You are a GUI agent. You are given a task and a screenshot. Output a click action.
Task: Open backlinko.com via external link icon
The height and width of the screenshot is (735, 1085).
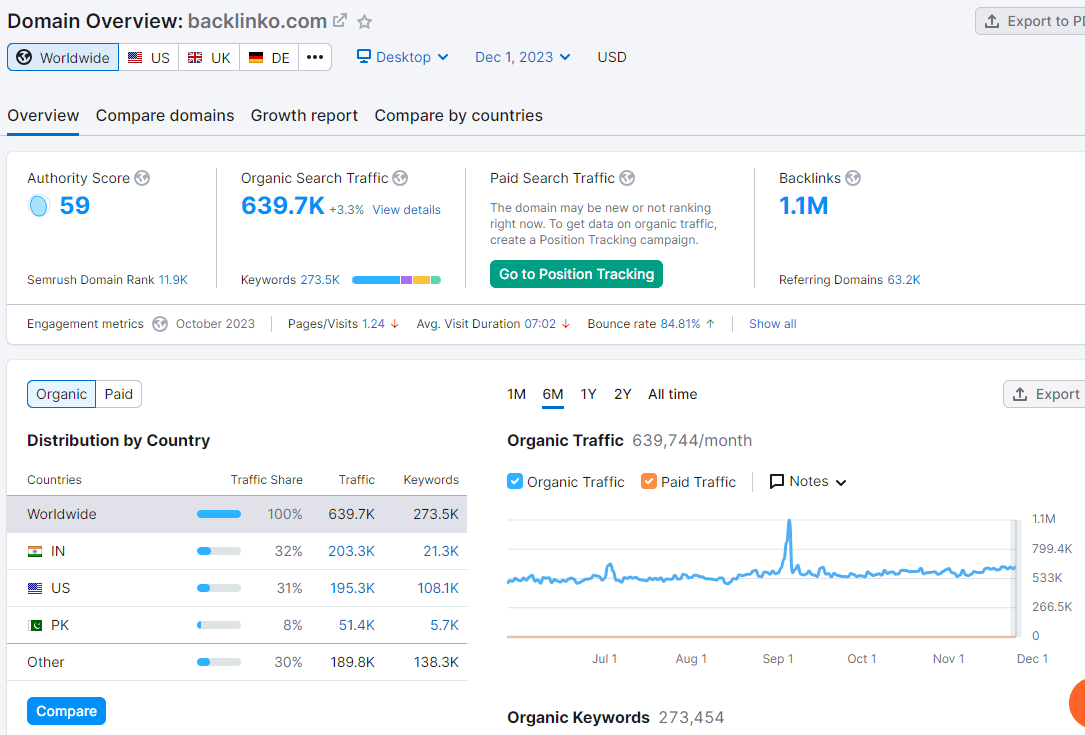coord(341,19)
